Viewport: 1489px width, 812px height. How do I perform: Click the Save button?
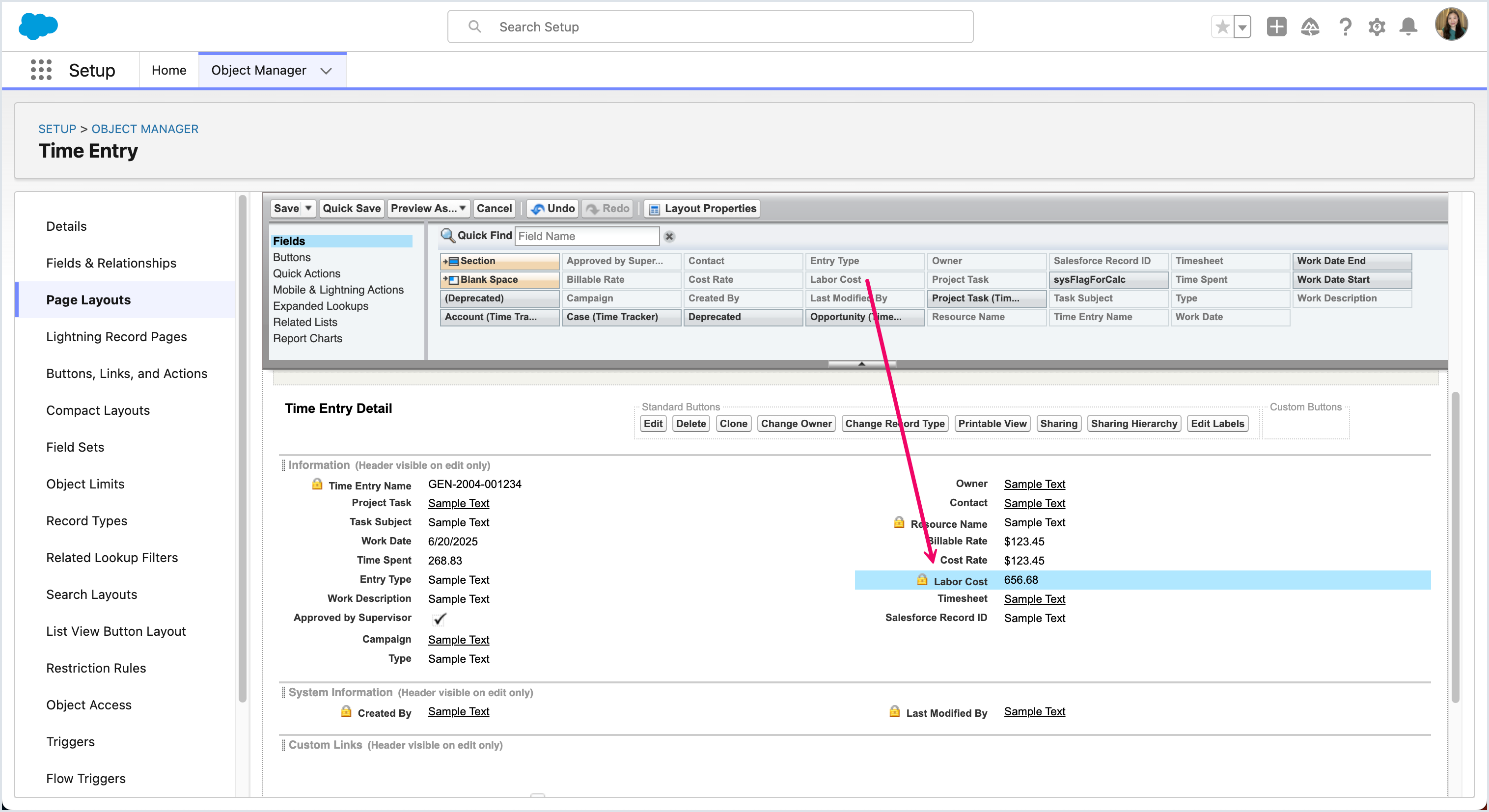tap(287, 208)
